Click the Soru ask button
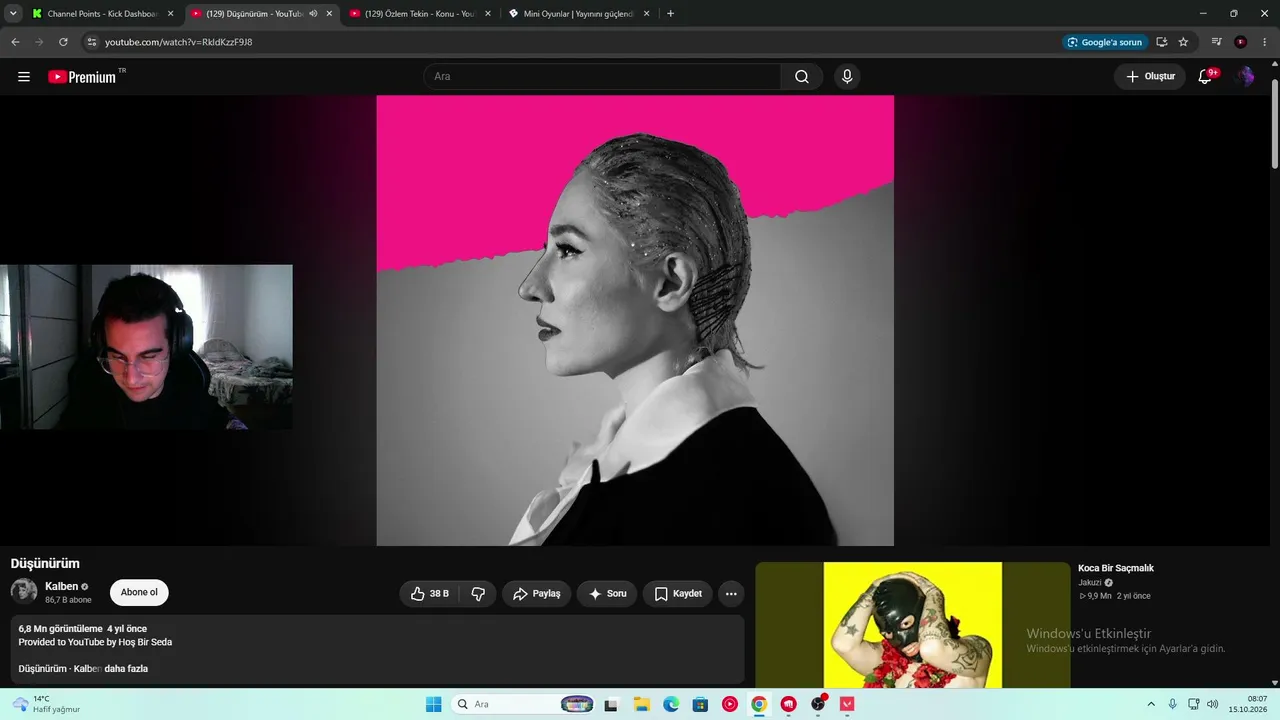The image size is (1280, 720). tap(607, 594)
